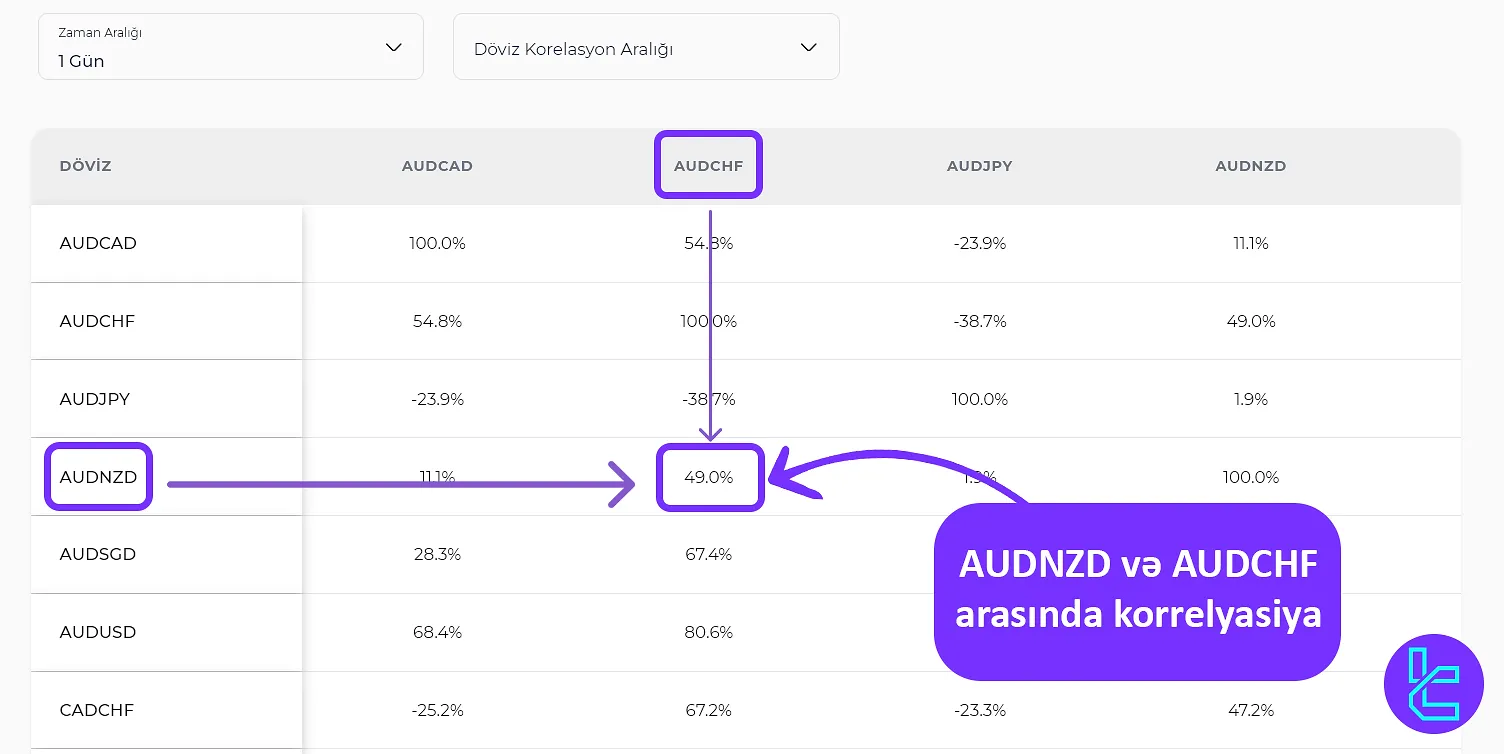1504x754 pixels.
Task: Select the AUDJPY column header
Action: click(980, 166)
